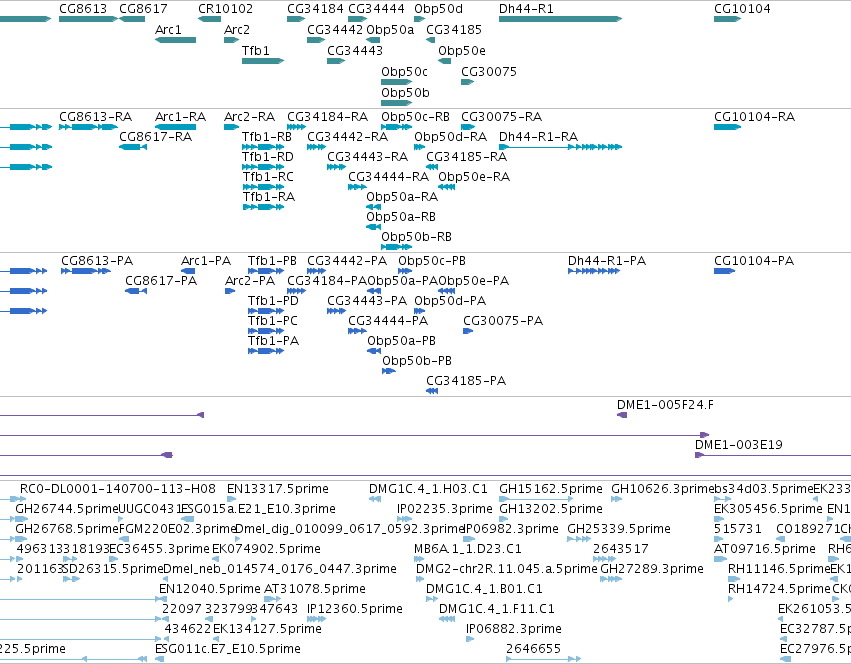This screenshot has height=664, width=851.
Task: Click the Tfb1-PB protein label
Action: [272, 262]
